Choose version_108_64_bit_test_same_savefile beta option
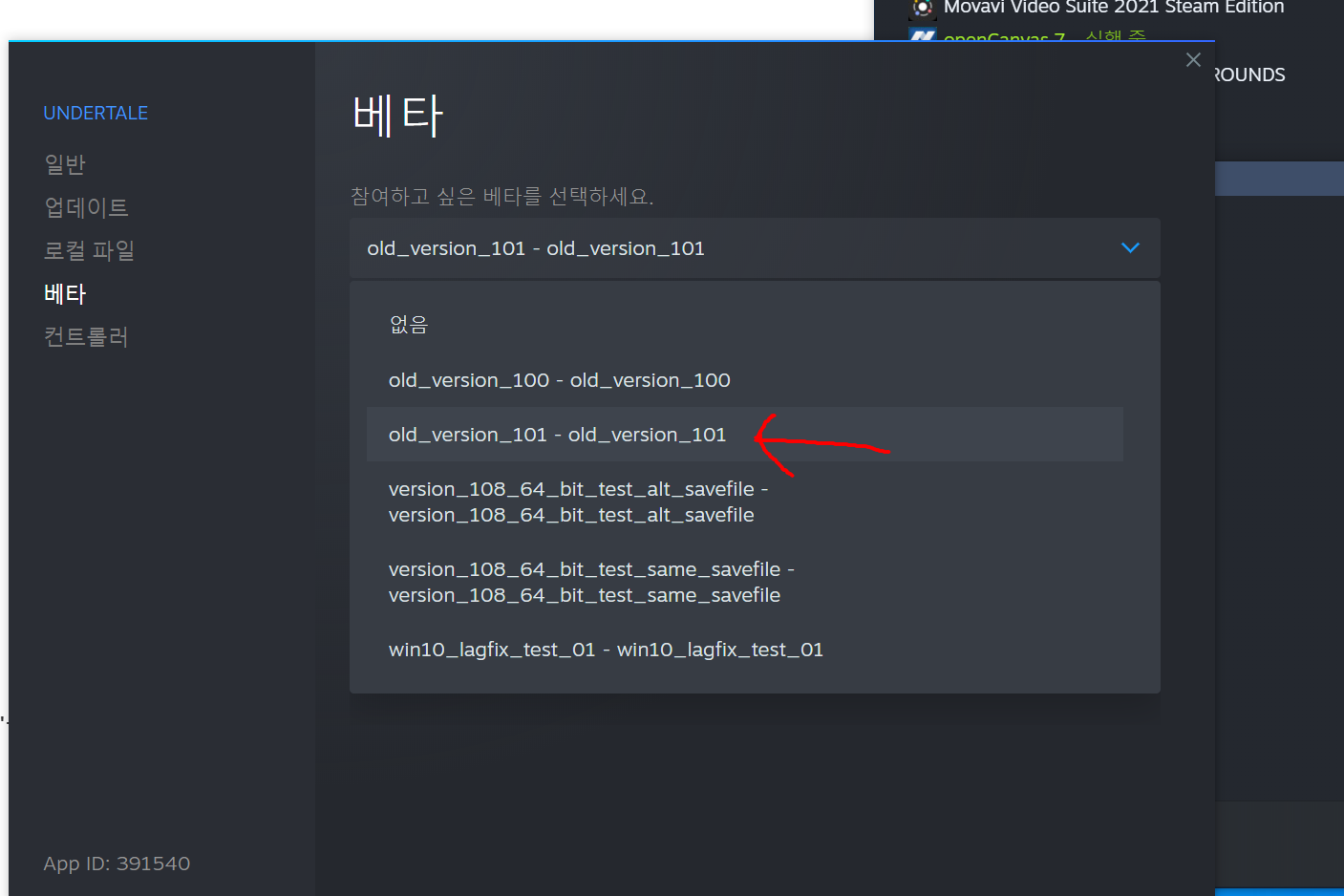This screenshot has width=1344, height=896. click(x=745, y=582)
